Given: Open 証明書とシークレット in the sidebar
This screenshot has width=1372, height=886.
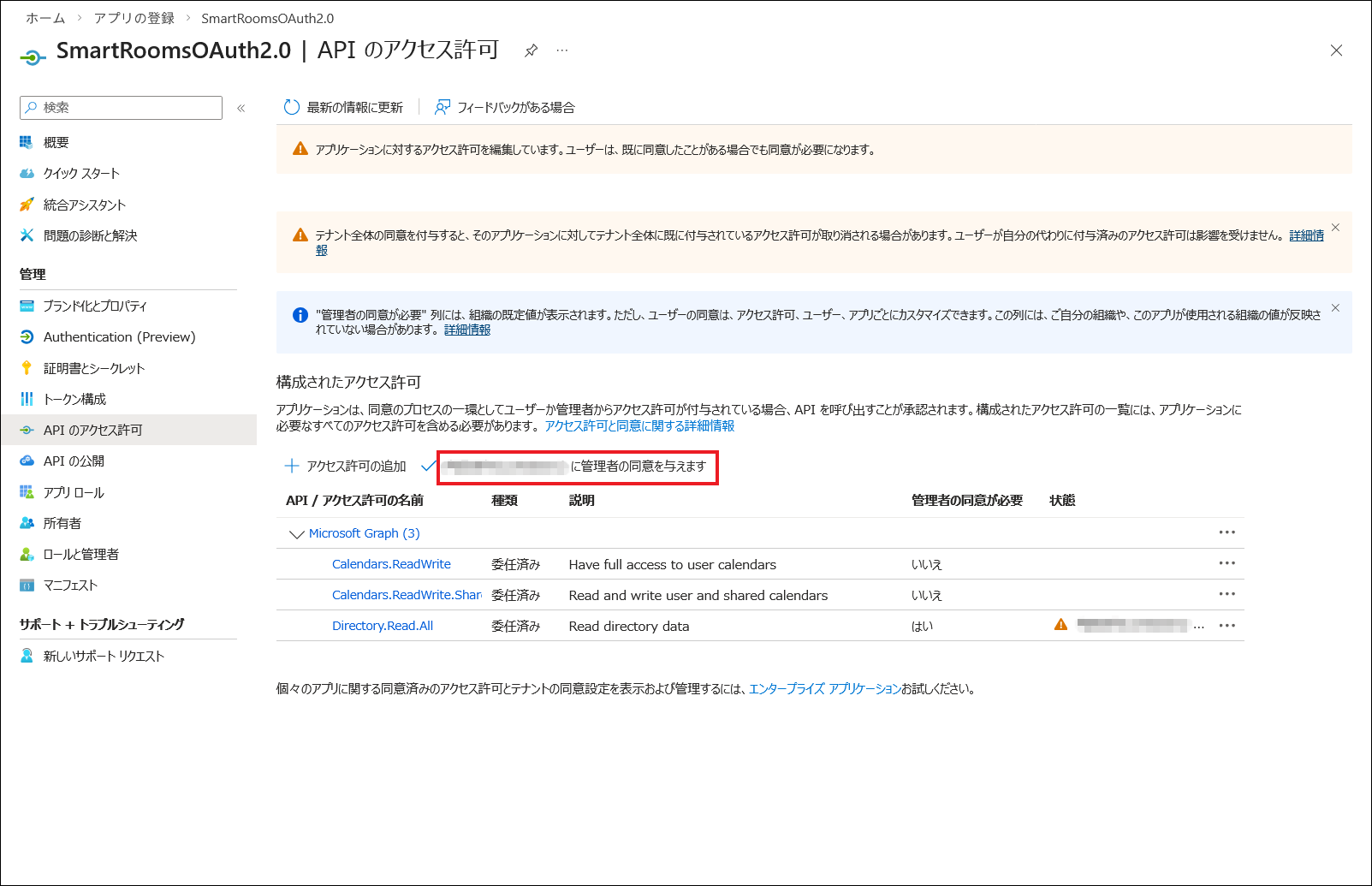Looking at the screenshot, I should (94, 368).
